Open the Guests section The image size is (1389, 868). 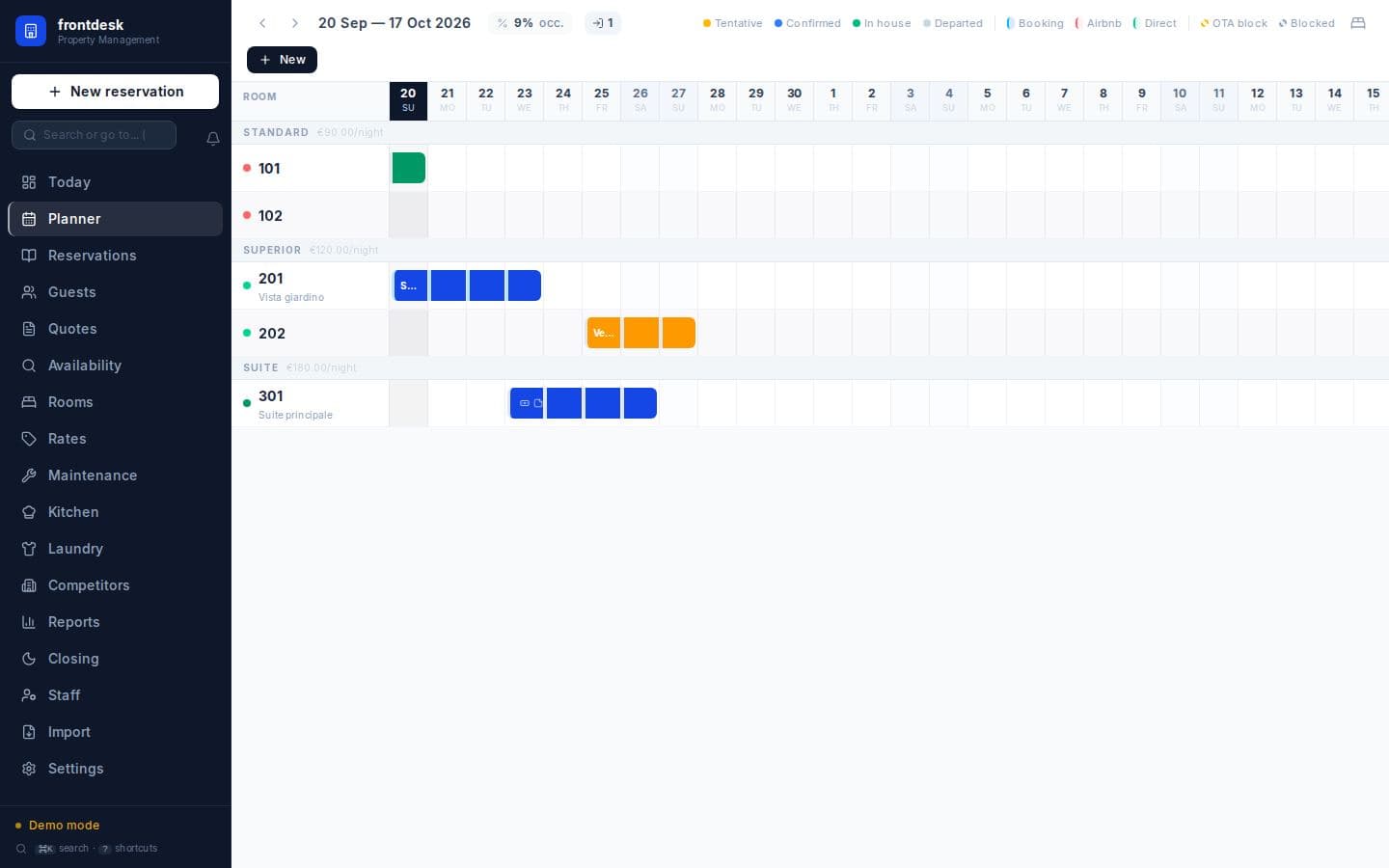point(115,292)
